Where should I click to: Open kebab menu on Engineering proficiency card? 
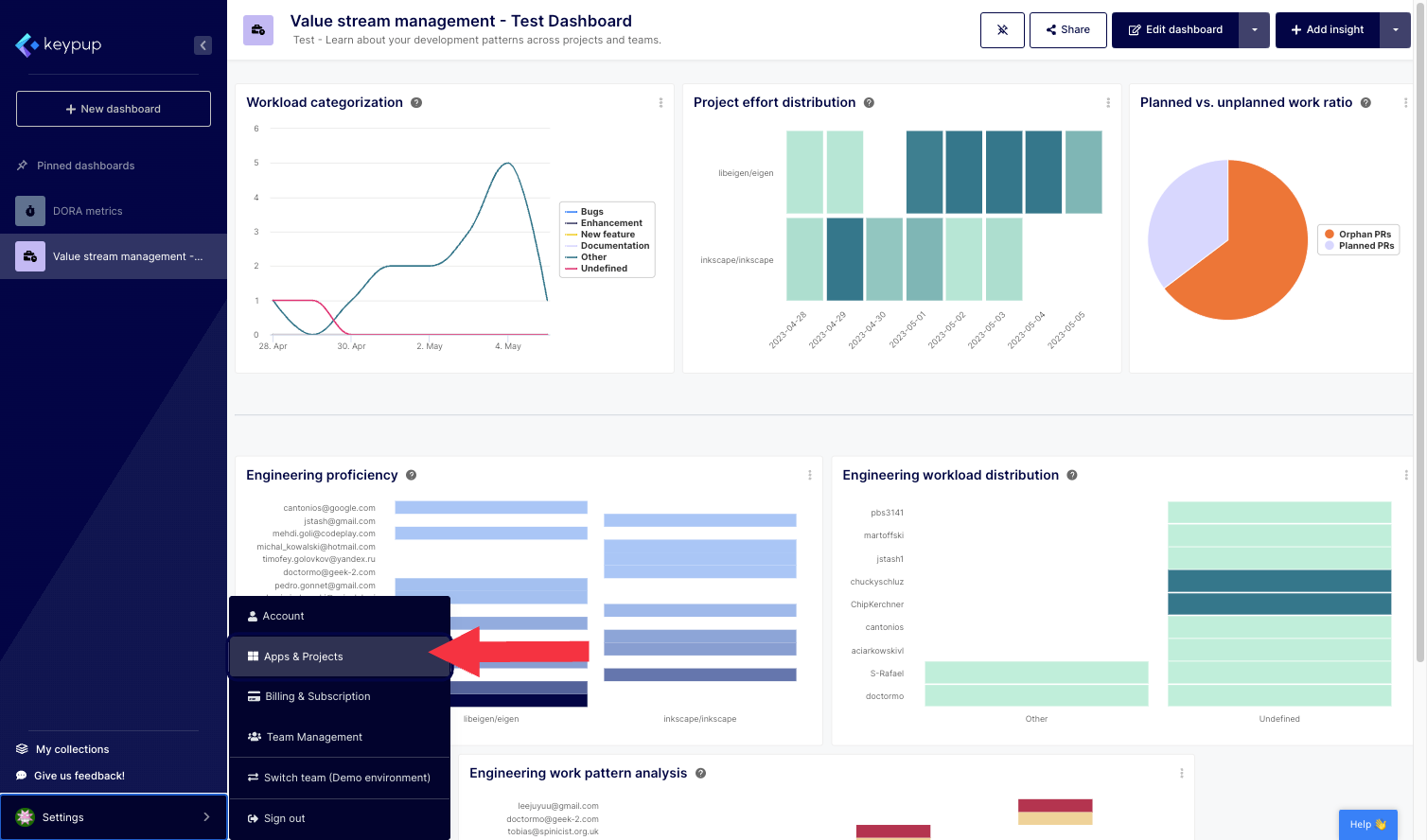click(x=809, y=475)
